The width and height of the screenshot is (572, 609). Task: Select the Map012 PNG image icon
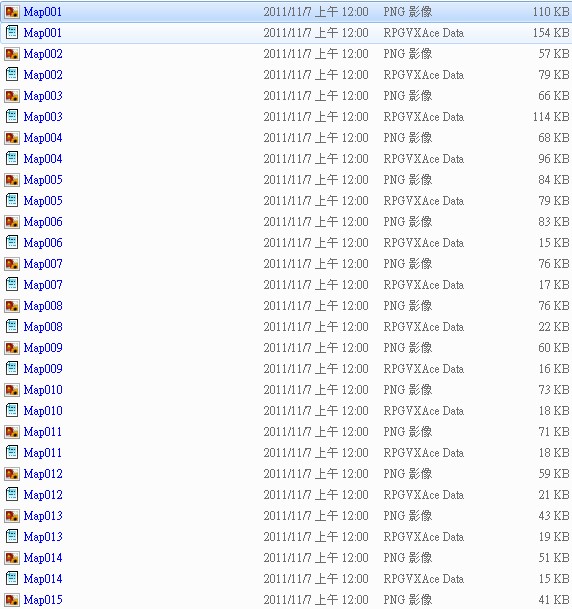(x=12, y=473)
